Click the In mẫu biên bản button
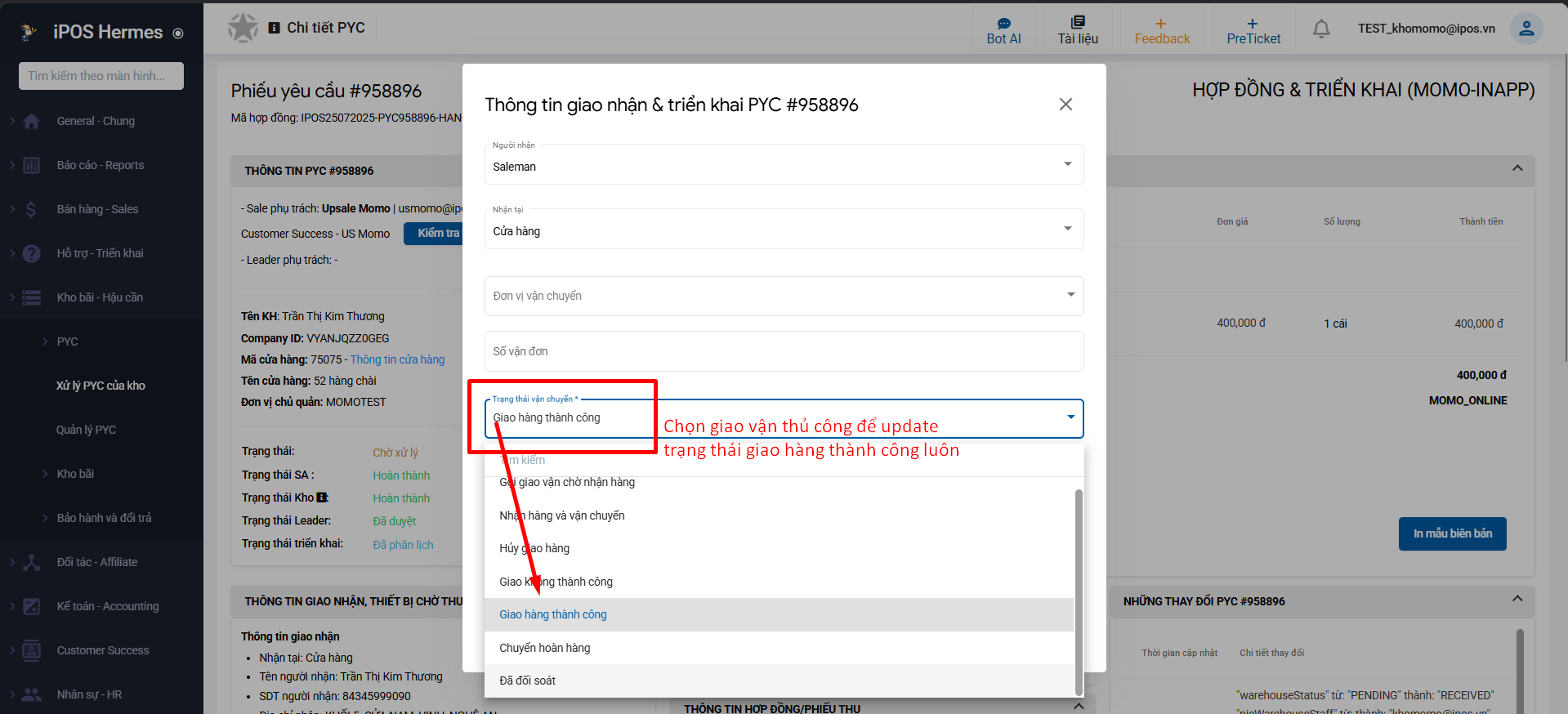Image resolution: width=1568 pixels, height=714 pixels. (x=1452, y=533)
